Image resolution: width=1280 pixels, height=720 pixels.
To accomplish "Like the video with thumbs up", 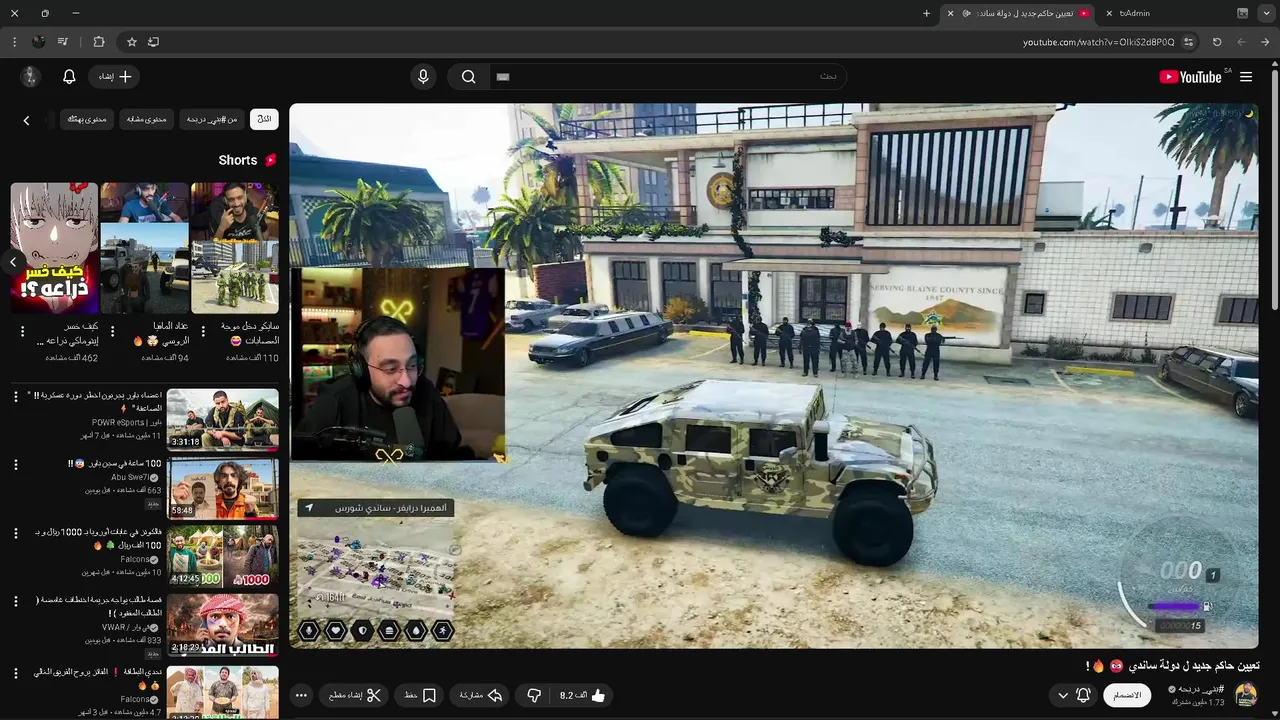I will tap(583, 695).
